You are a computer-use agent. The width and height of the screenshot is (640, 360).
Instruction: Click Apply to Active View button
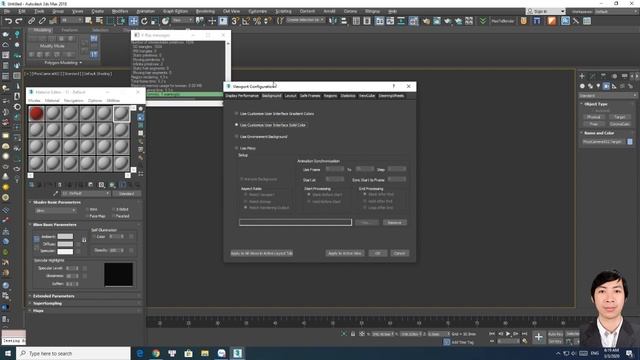point(345,253)
